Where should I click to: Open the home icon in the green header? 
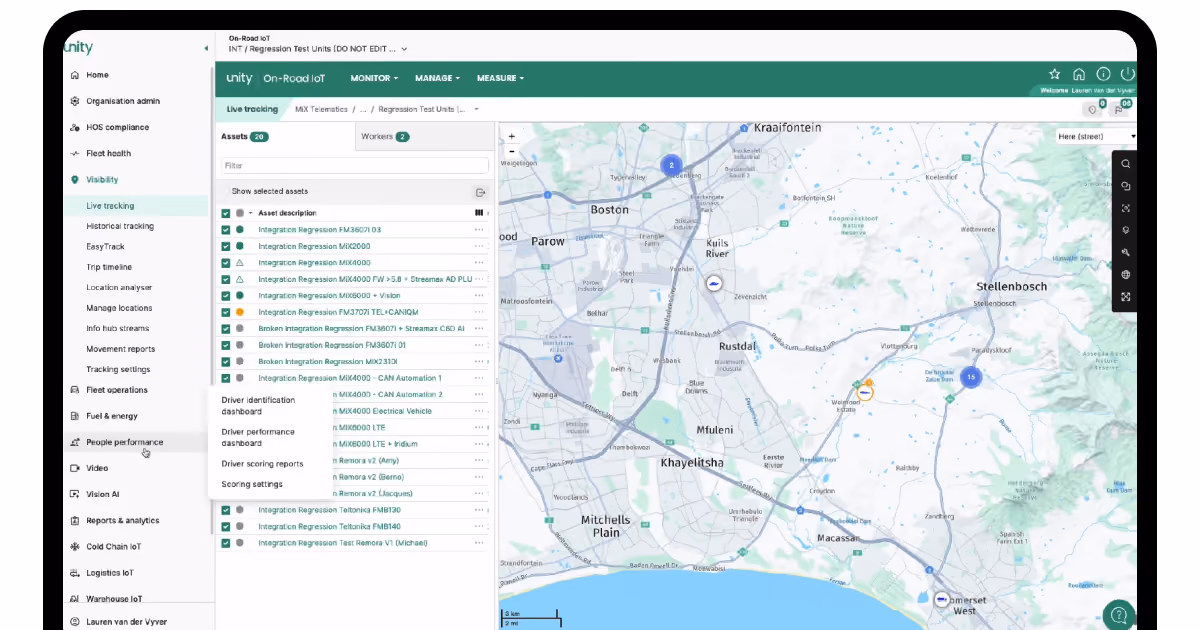[1079, 74]
